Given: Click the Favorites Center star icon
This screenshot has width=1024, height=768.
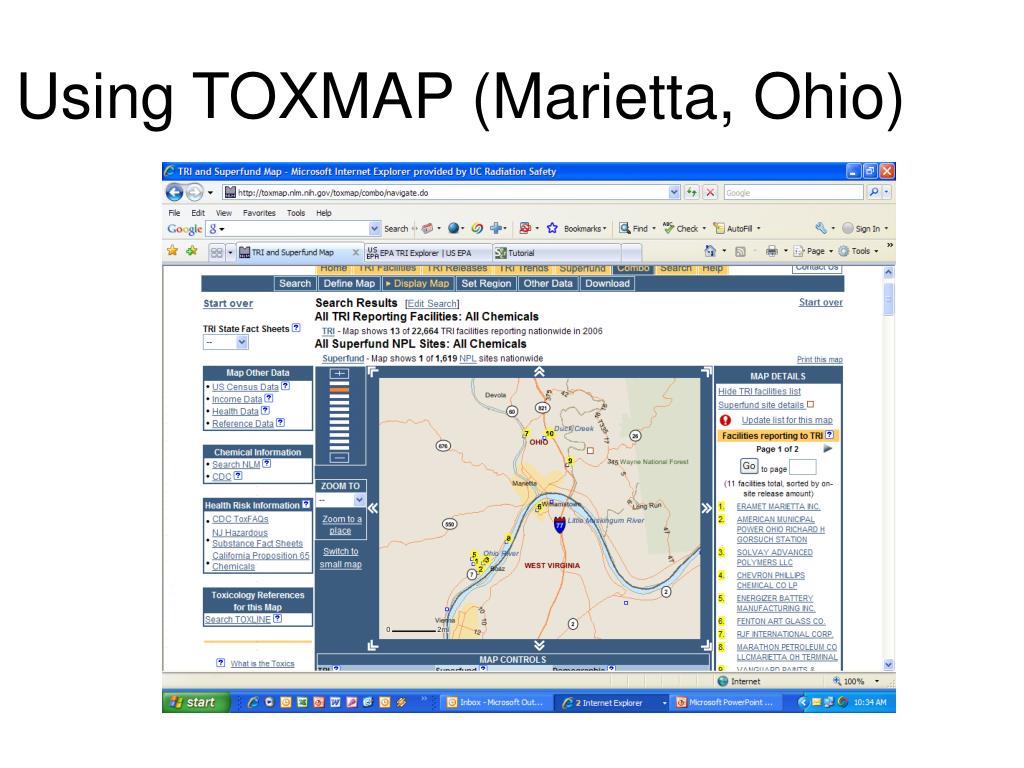Looking at the screenshot, I should (172, 251).
